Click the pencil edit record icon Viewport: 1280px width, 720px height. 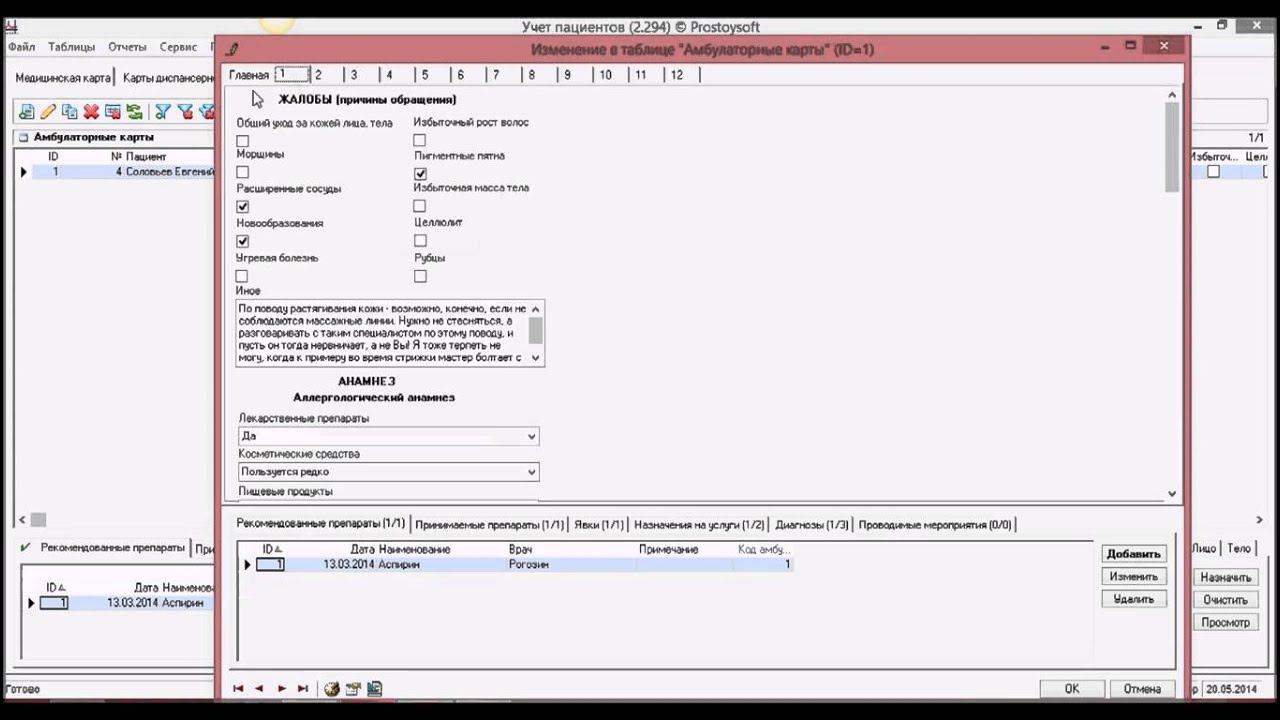point(48,112)
